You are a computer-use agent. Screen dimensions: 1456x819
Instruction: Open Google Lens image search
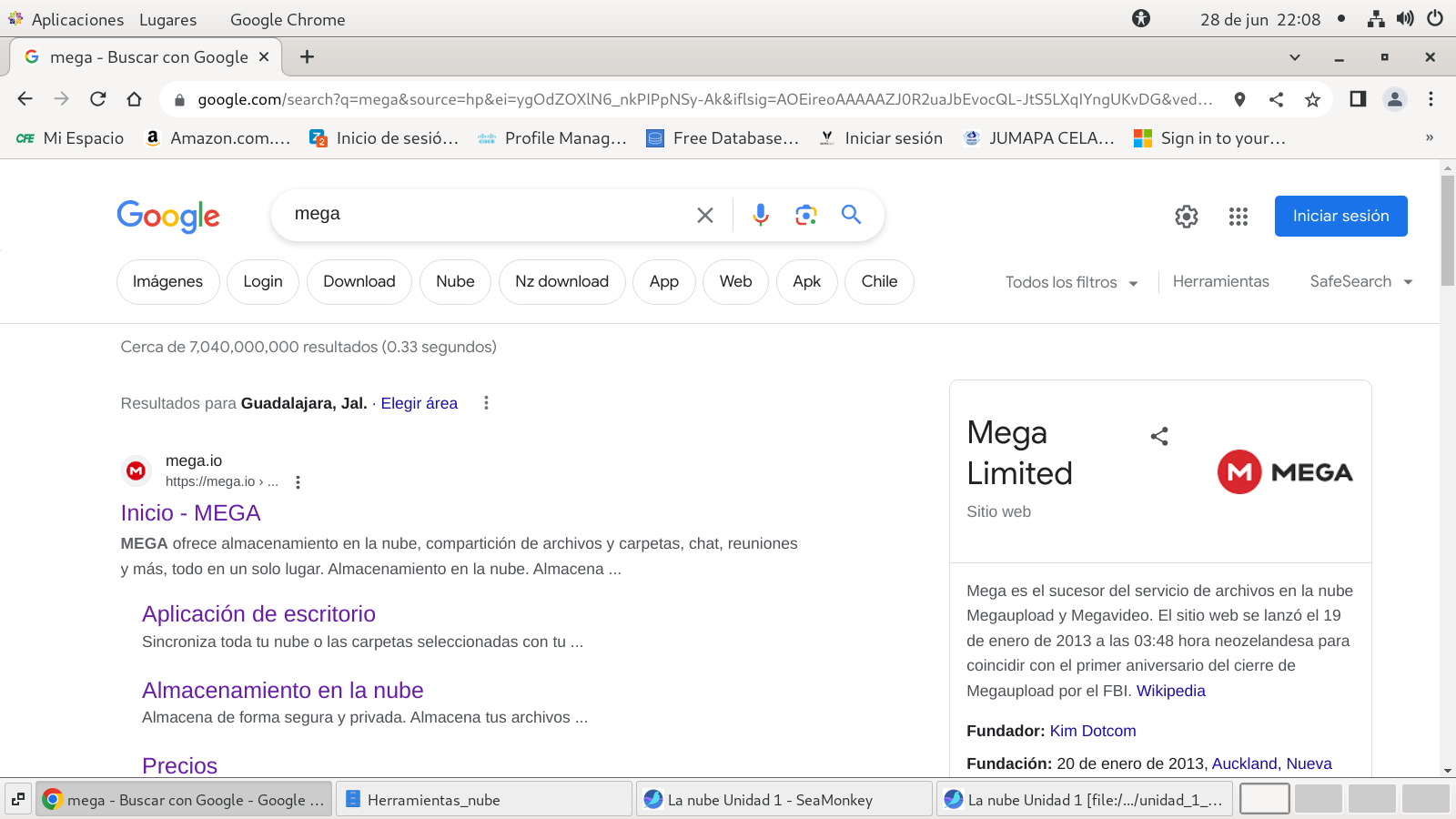(805, 215)
